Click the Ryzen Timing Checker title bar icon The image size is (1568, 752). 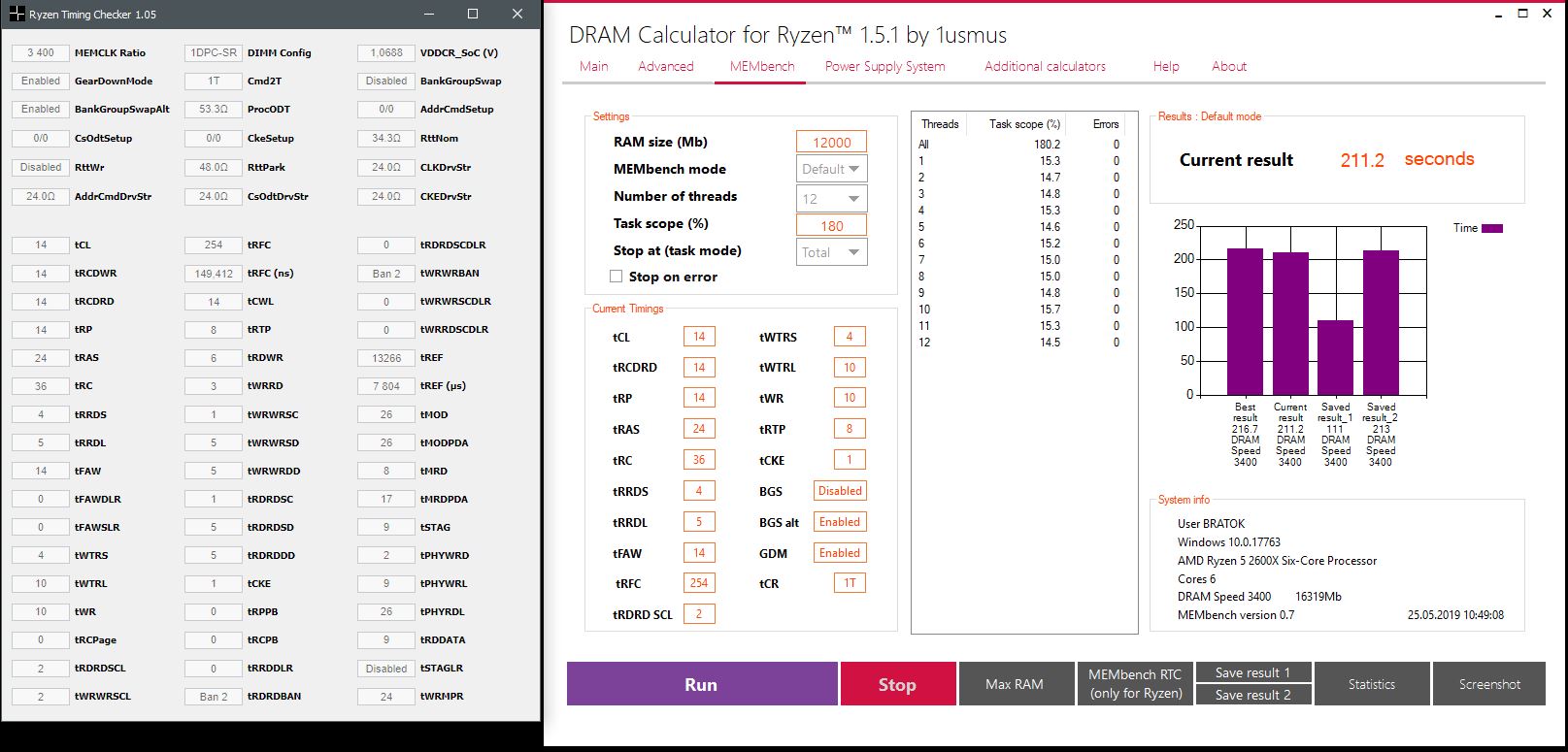[x=17, y=15]
